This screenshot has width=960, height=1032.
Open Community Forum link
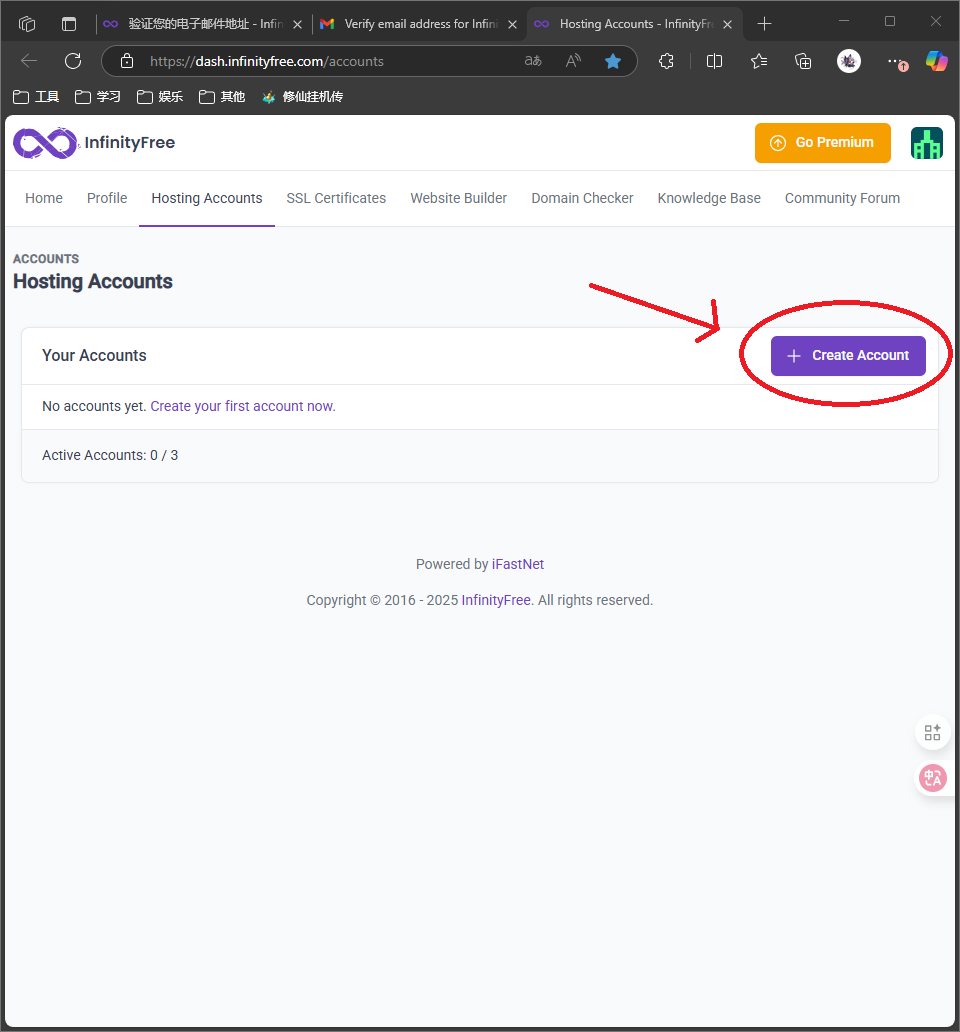click(x=842, y=198)
